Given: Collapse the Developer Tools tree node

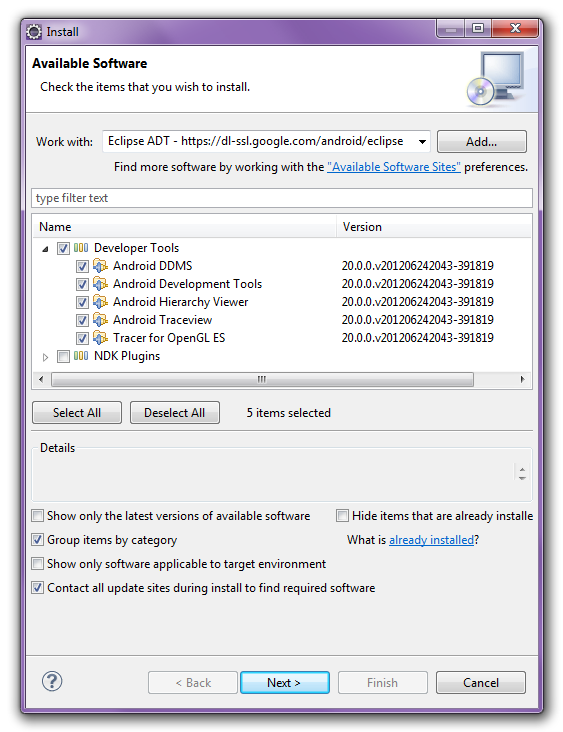Looking at the screenshot, I should 45,249.
